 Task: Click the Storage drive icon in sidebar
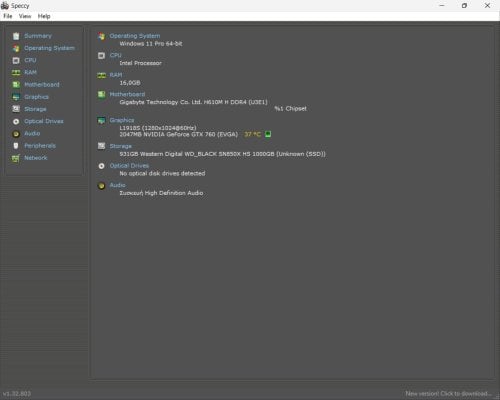tap(16, 109)
